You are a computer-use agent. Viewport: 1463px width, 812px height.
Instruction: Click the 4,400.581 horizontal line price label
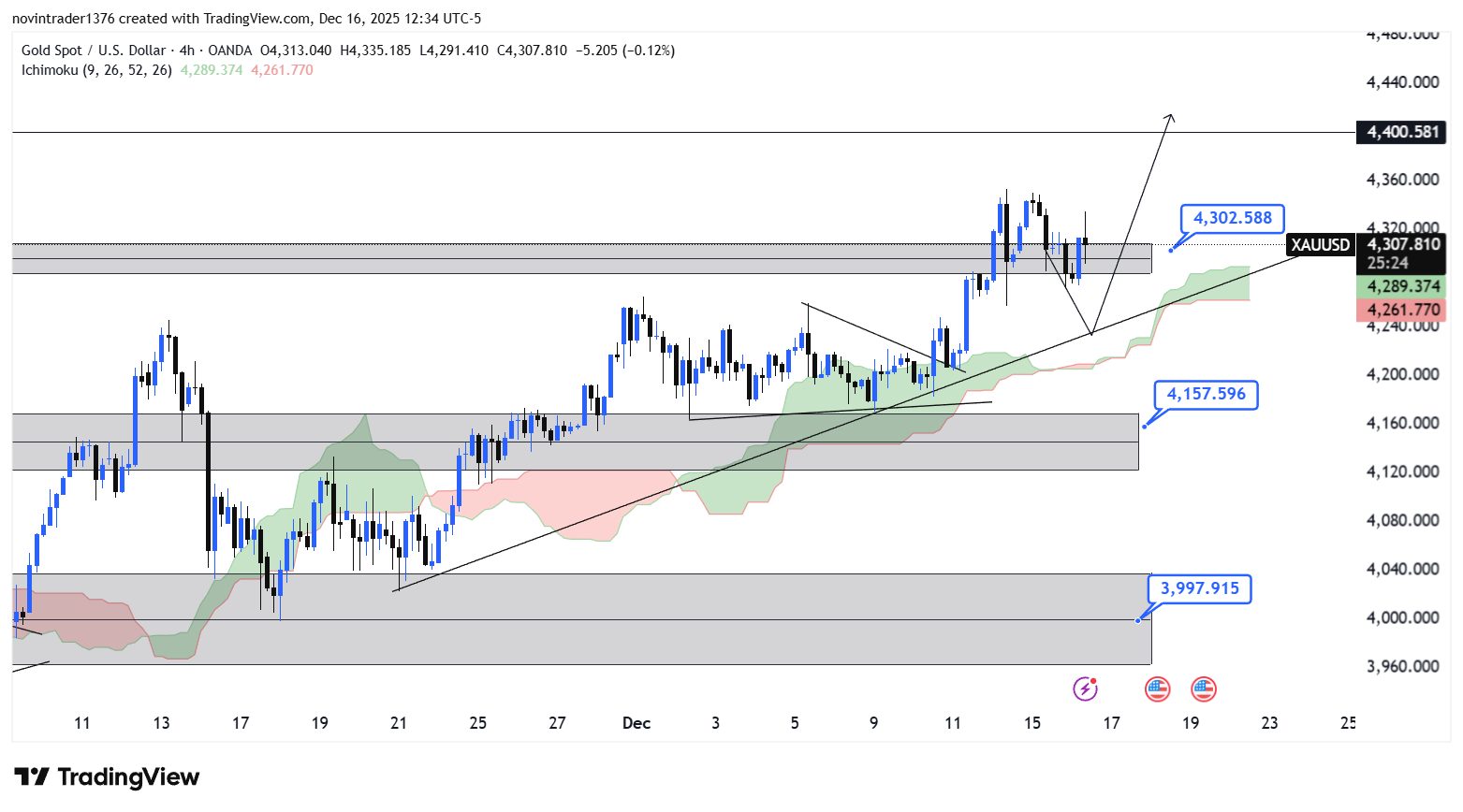point(1401,132)
